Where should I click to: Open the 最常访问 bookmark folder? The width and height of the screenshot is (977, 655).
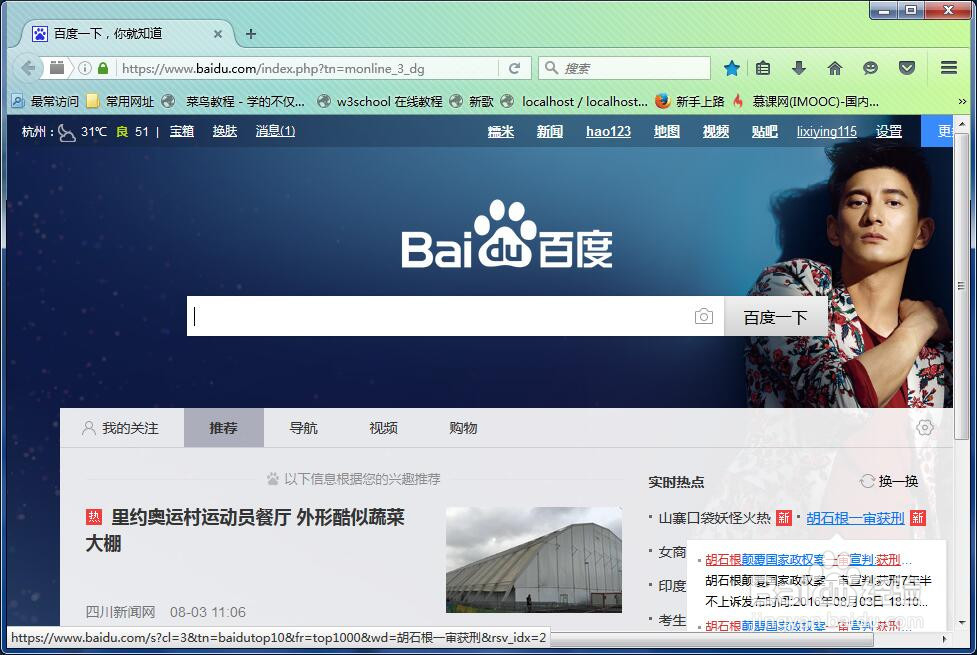[x=45, y=102]
